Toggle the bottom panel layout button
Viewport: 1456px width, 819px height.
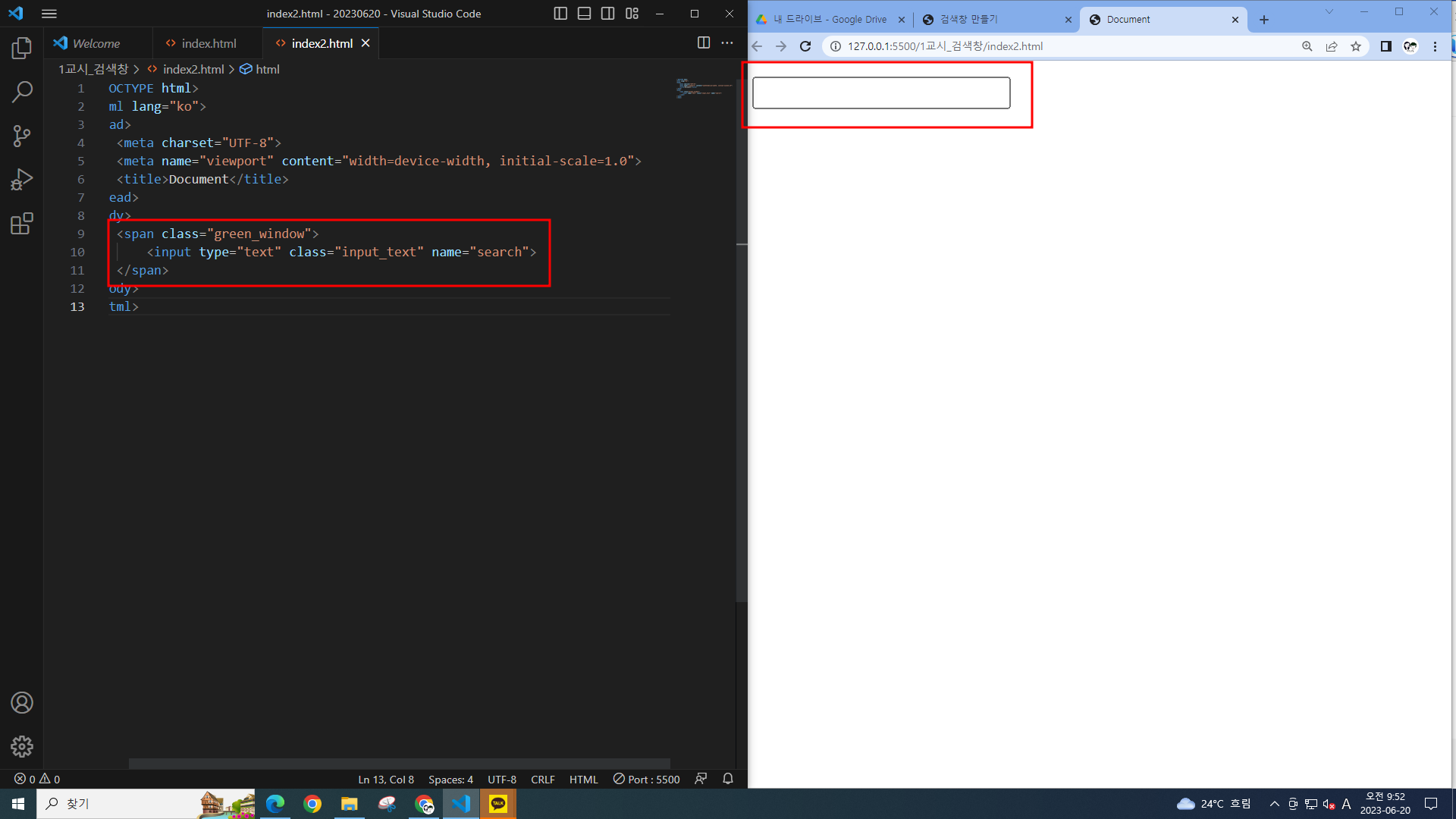584,14
